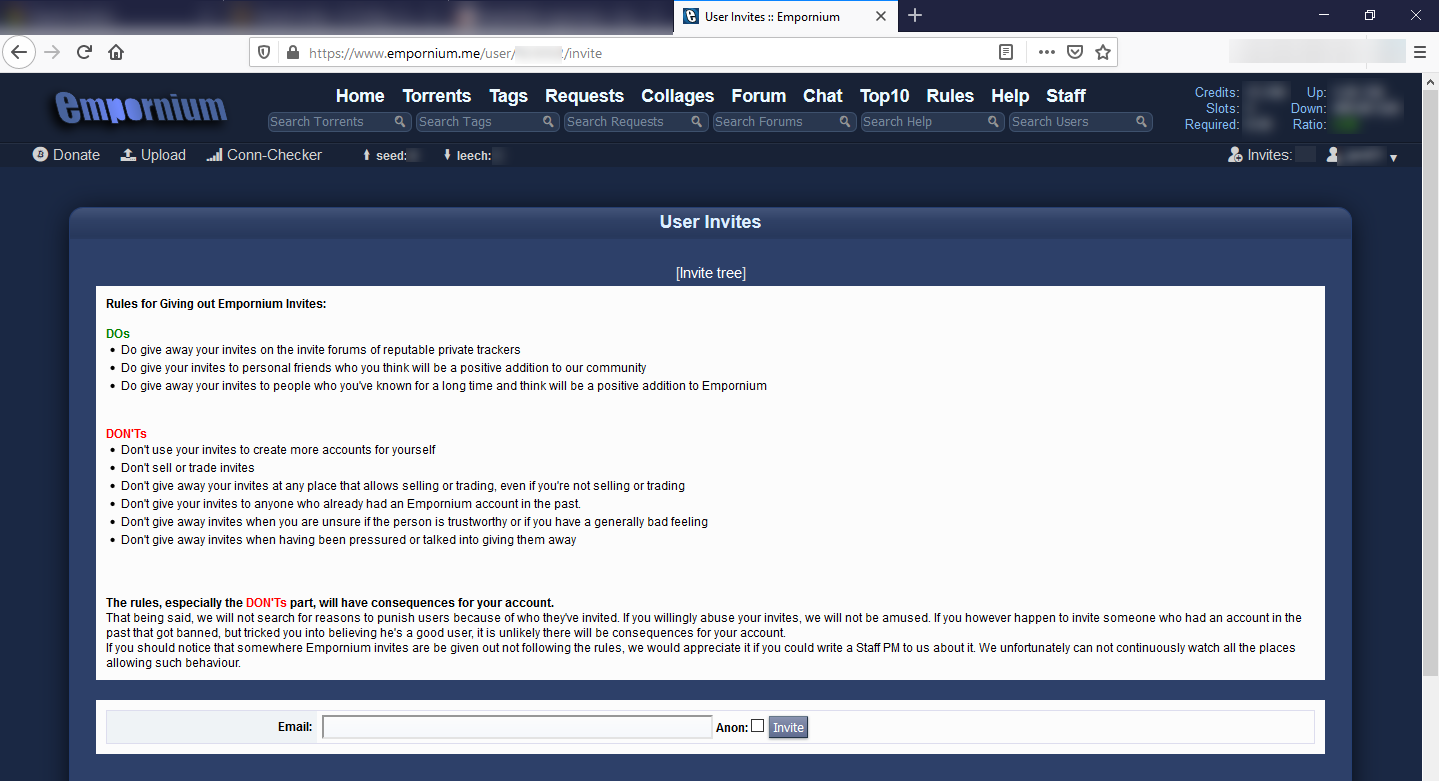Viewport: 1439px width, 781px height.
Task: Click the browser forward arrow
Action: tap(52, 52)
